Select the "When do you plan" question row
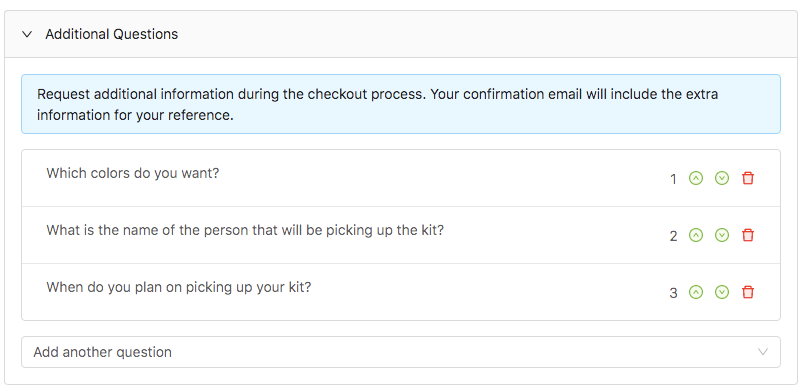Image resolution: width=809 pixels, height=390 pixels. point(401,292)
